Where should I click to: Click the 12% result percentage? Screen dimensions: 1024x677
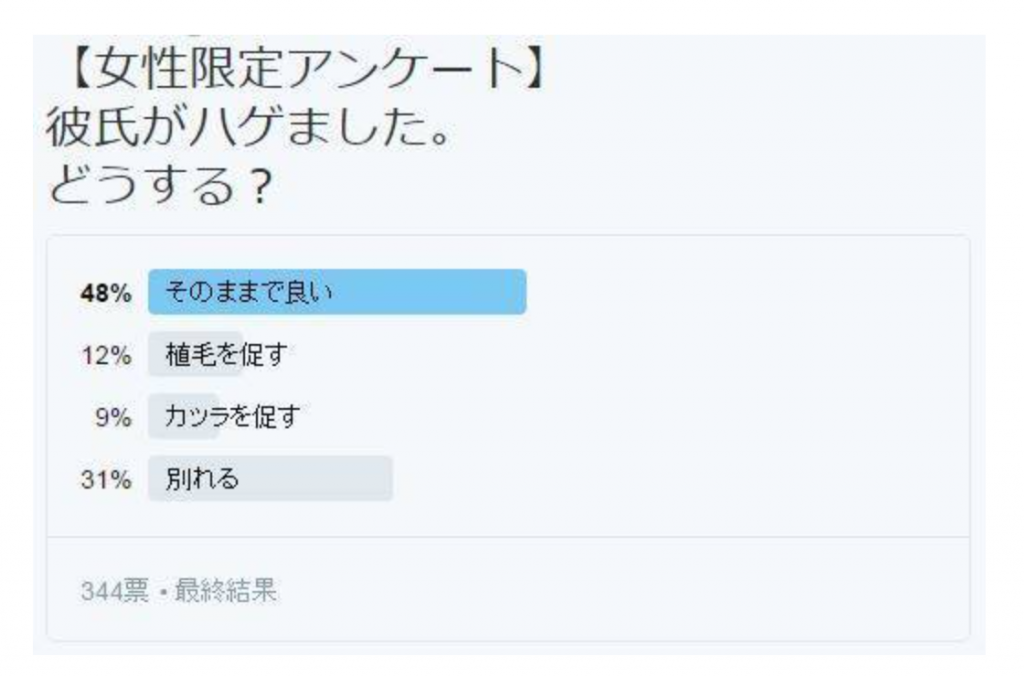pos(106,355)
